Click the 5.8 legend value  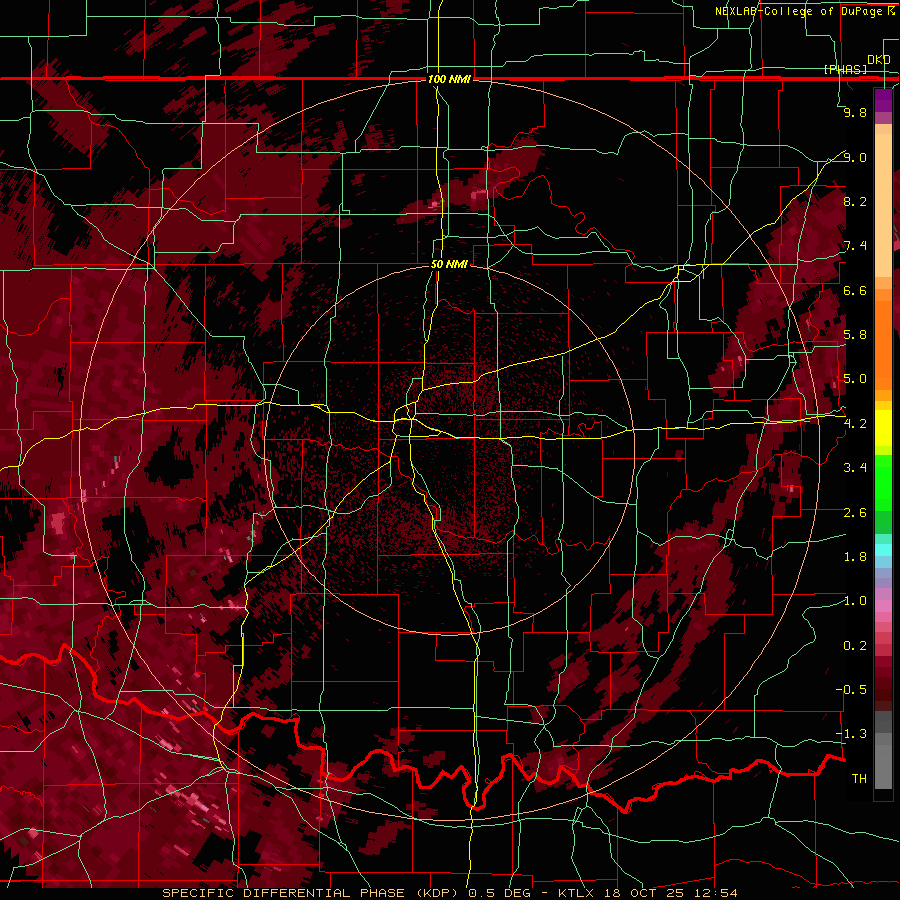(x=855, y=335)
